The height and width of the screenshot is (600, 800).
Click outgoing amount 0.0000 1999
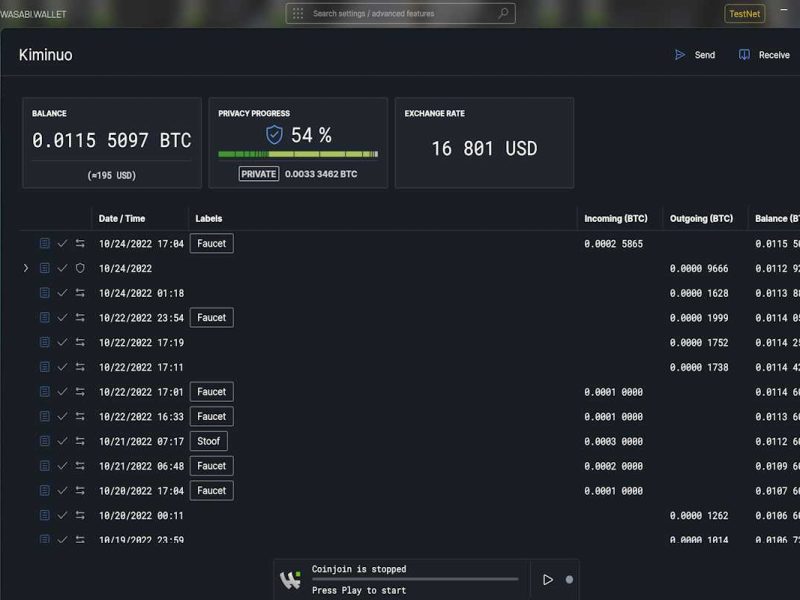699,318
